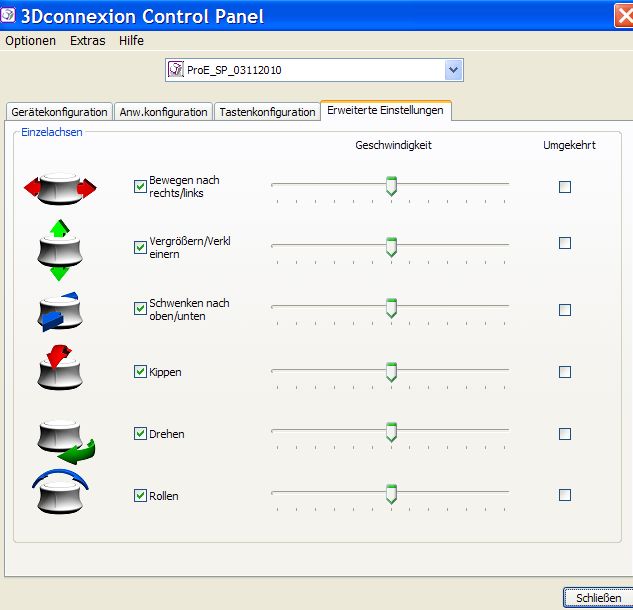Enable Umgekehrt for Drehen
The image size is (633, 610).
[x=565, y=434]
